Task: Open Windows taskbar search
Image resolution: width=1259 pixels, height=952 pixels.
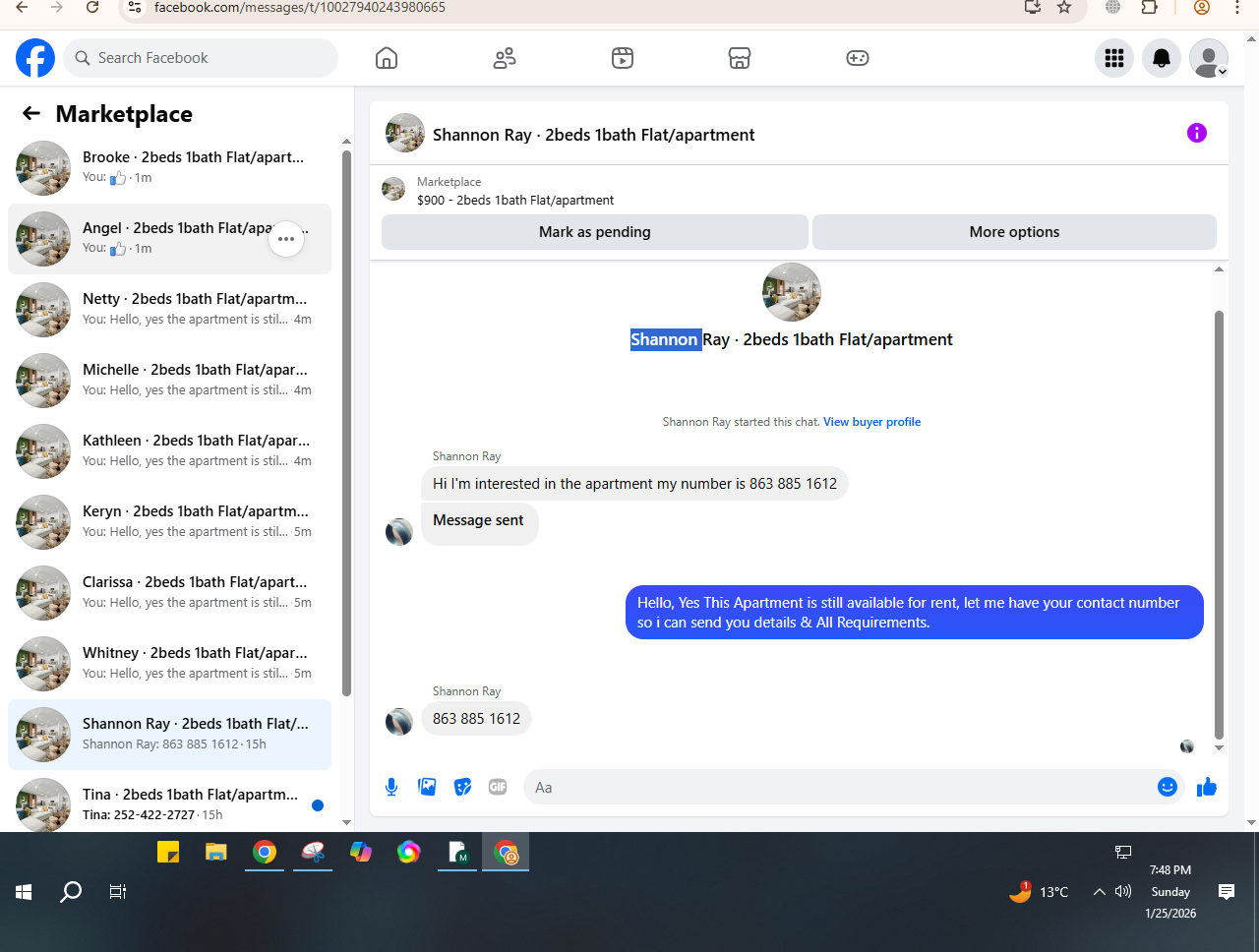Action: (71, 892)
